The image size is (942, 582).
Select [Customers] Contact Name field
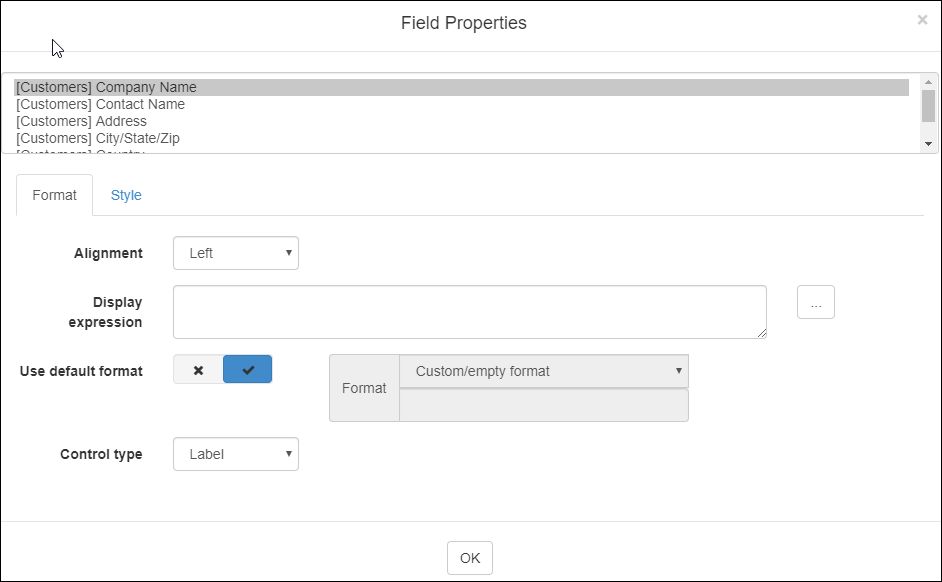pyautogui.click(x=100, y=104)
